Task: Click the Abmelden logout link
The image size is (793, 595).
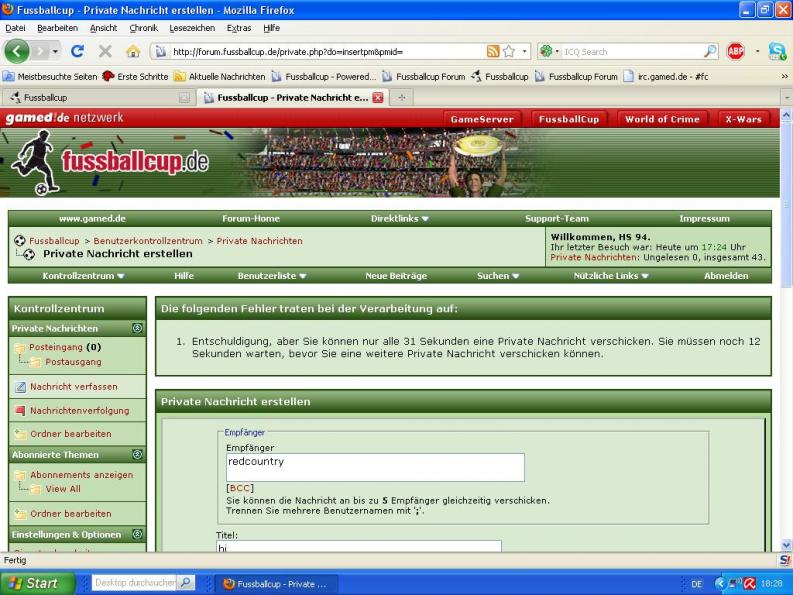Action: pyautogui.click(x=725, y=275)
